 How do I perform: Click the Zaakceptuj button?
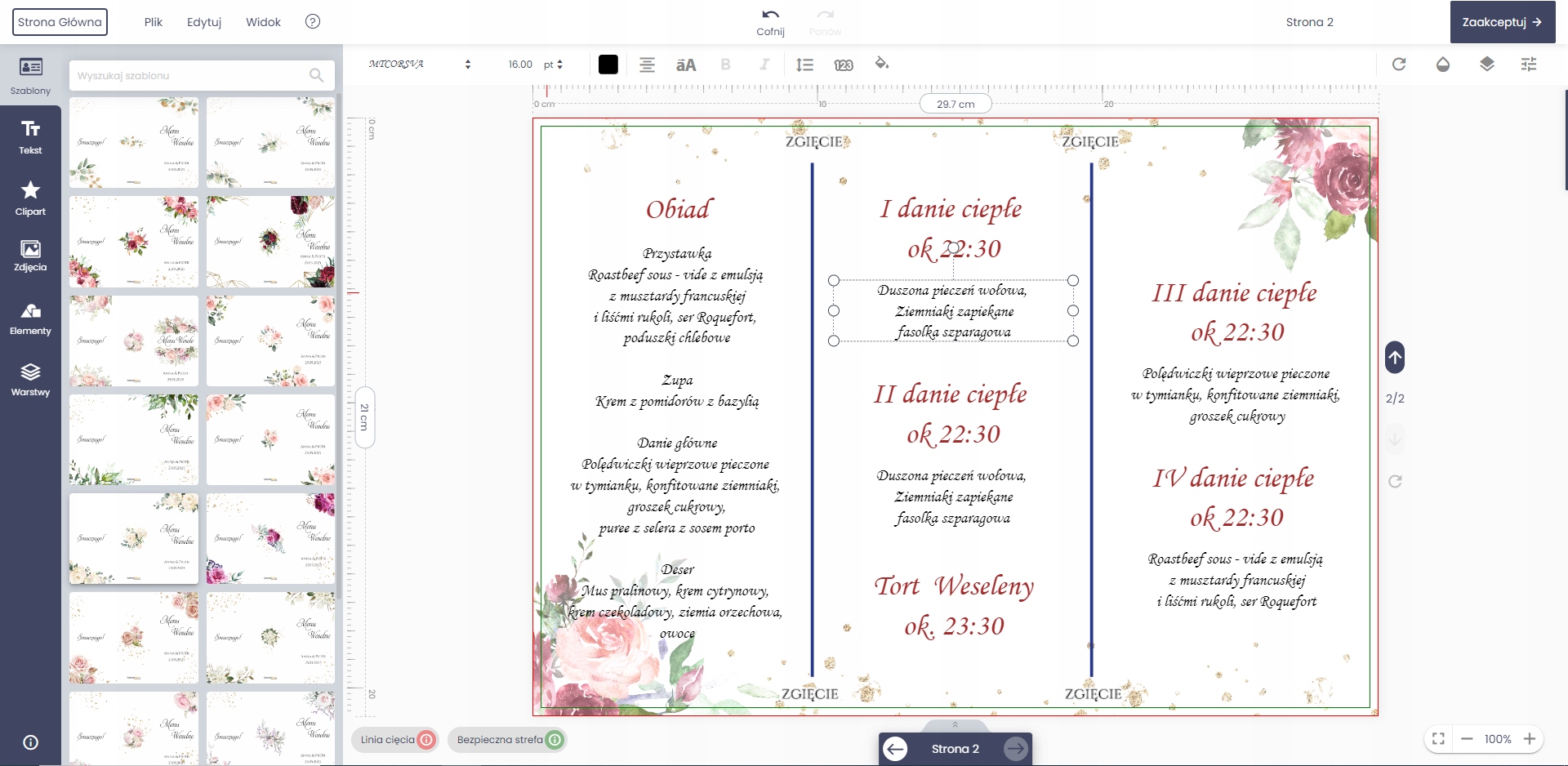1502,22
